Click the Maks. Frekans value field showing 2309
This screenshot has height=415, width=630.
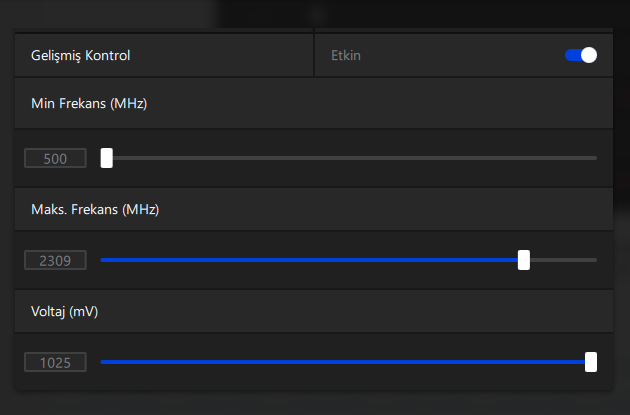56,260
